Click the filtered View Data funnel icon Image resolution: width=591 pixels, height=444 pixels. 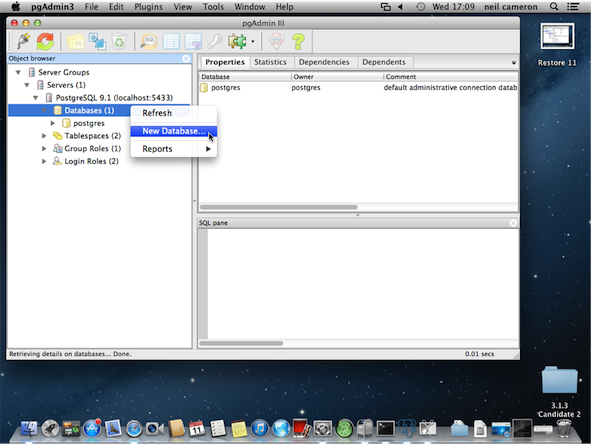tap(194, 41)
